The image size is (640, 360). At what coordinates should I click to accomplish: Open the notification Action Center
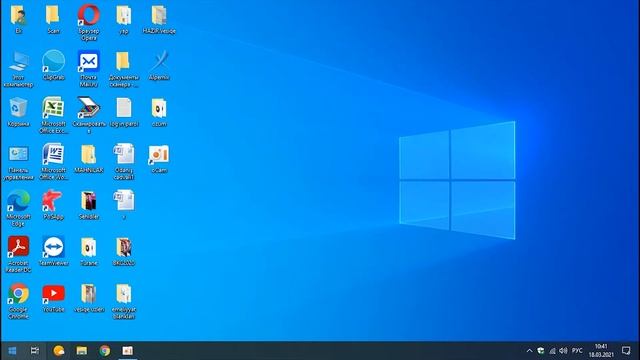point(626,351)
